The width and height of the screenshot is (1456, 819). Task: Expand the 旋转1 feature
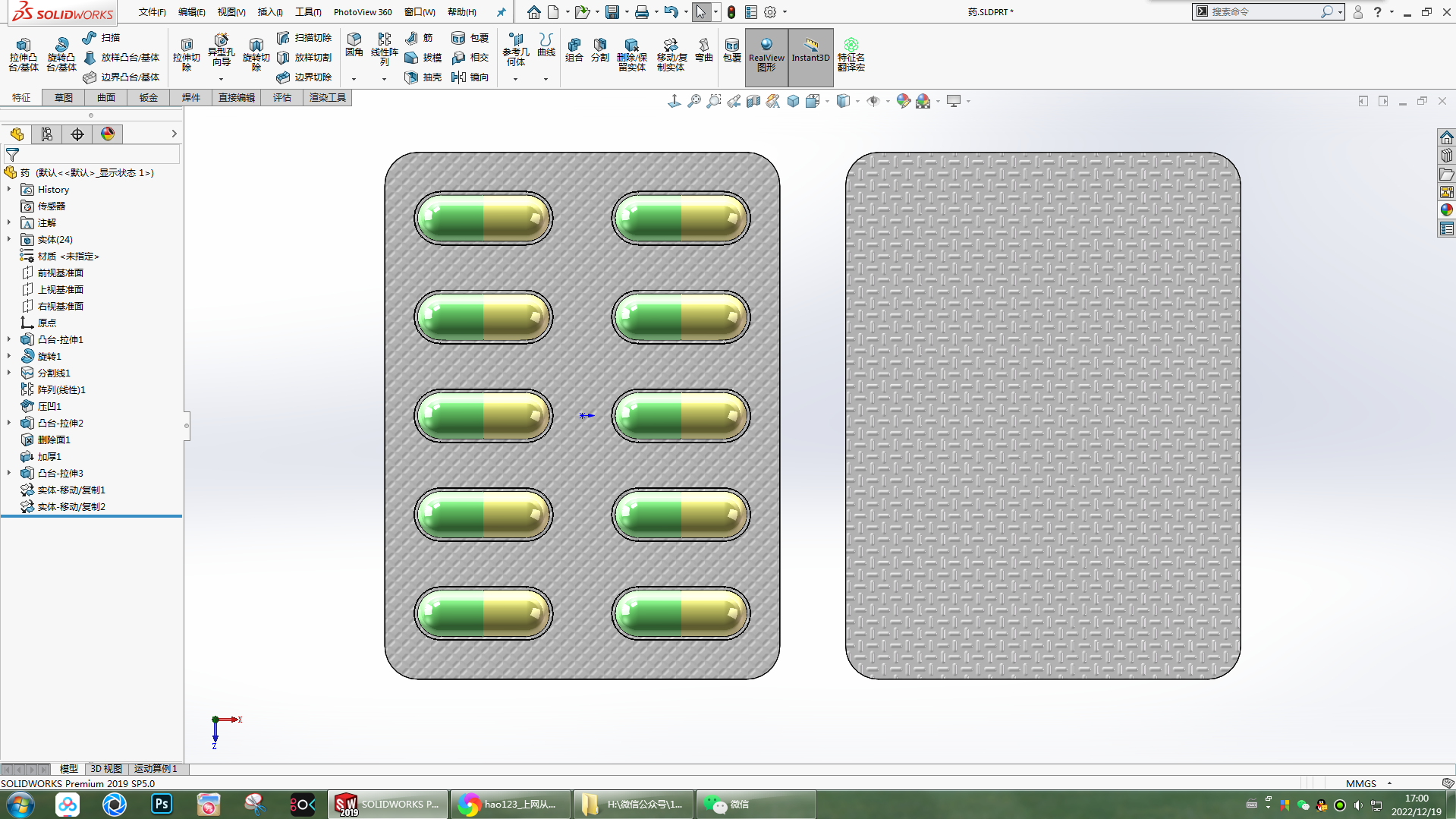[x=9, y=356]
